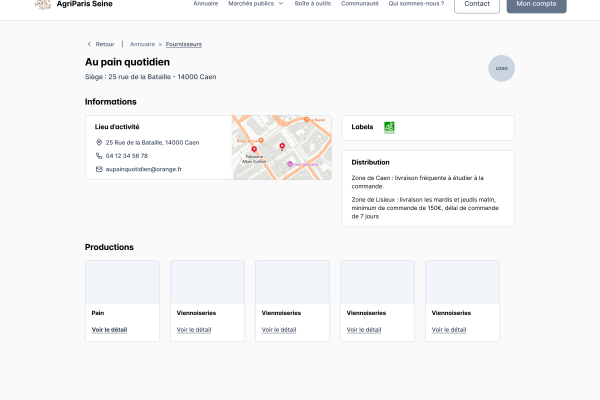Click the Le Napoli orange map marker
Image resolution: width=600 pixels, height=400 pixels.
306,119
